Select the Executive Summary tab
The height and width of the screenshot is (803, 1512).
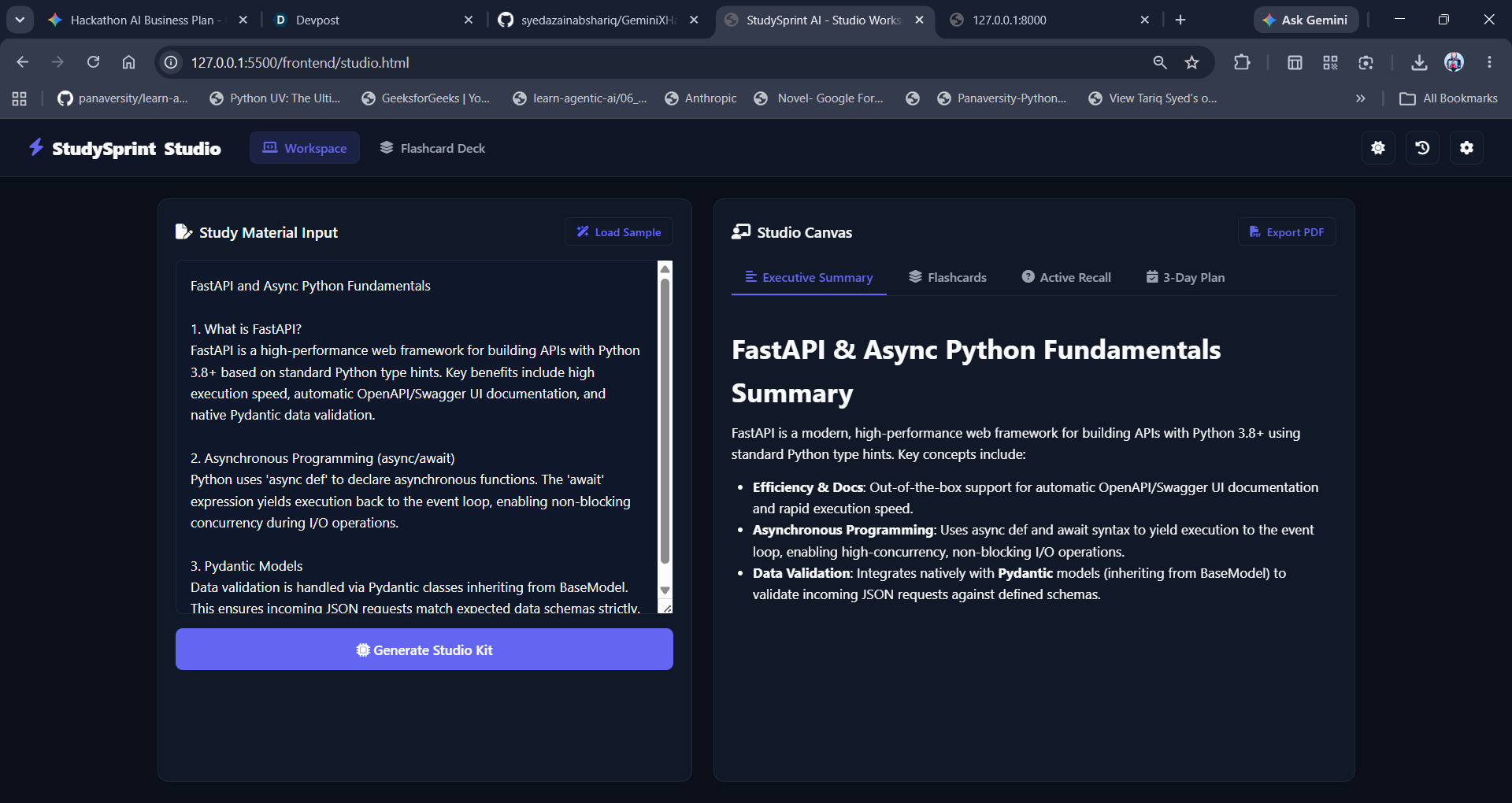809,277
